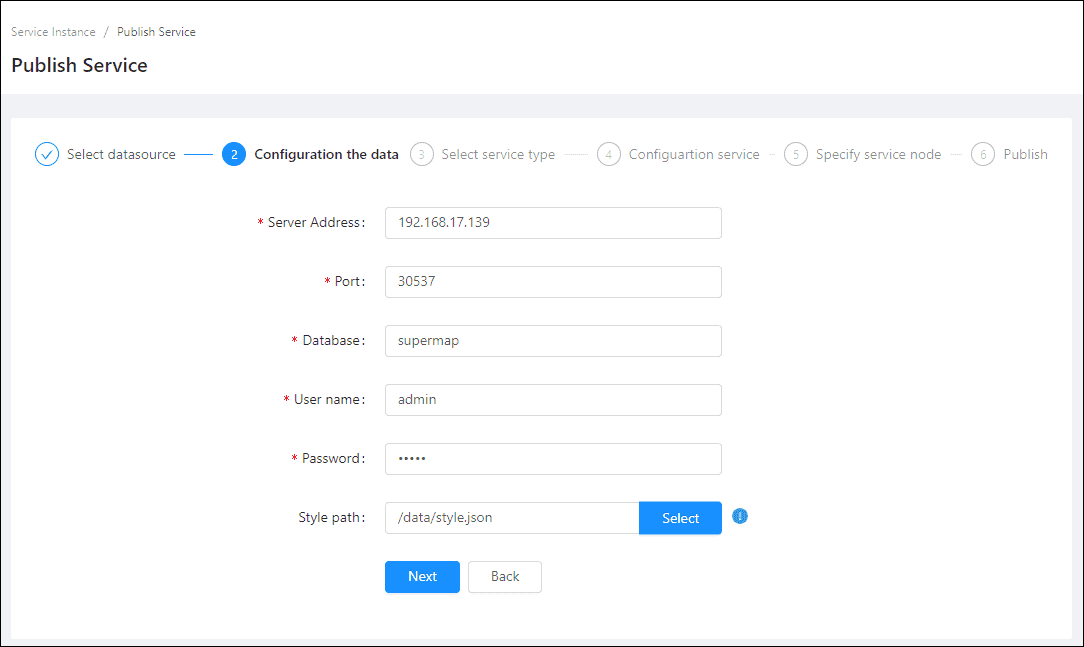Go to Specify service node step label
1084x647 pixels.
coord(878,155)
